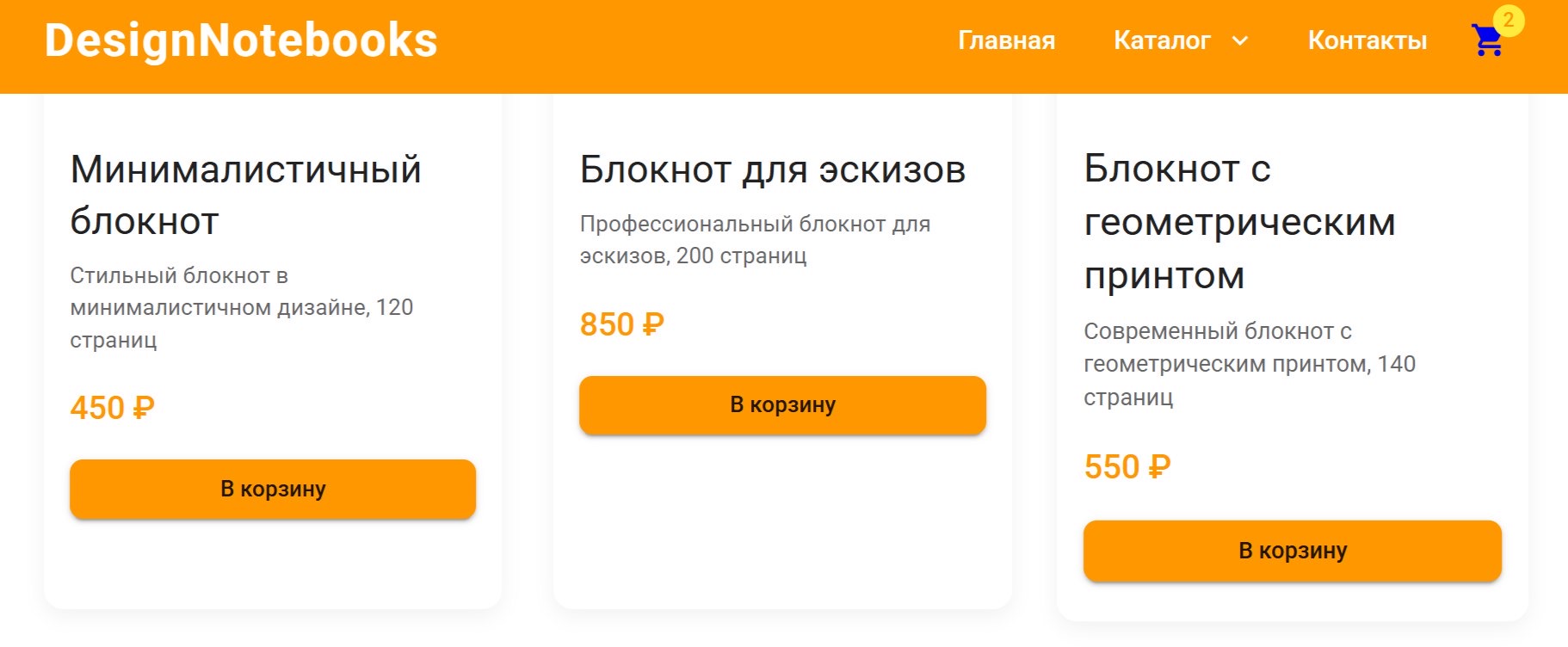Go to the Главная page
1568x647 pixels.
click(x=1006, y=40)
